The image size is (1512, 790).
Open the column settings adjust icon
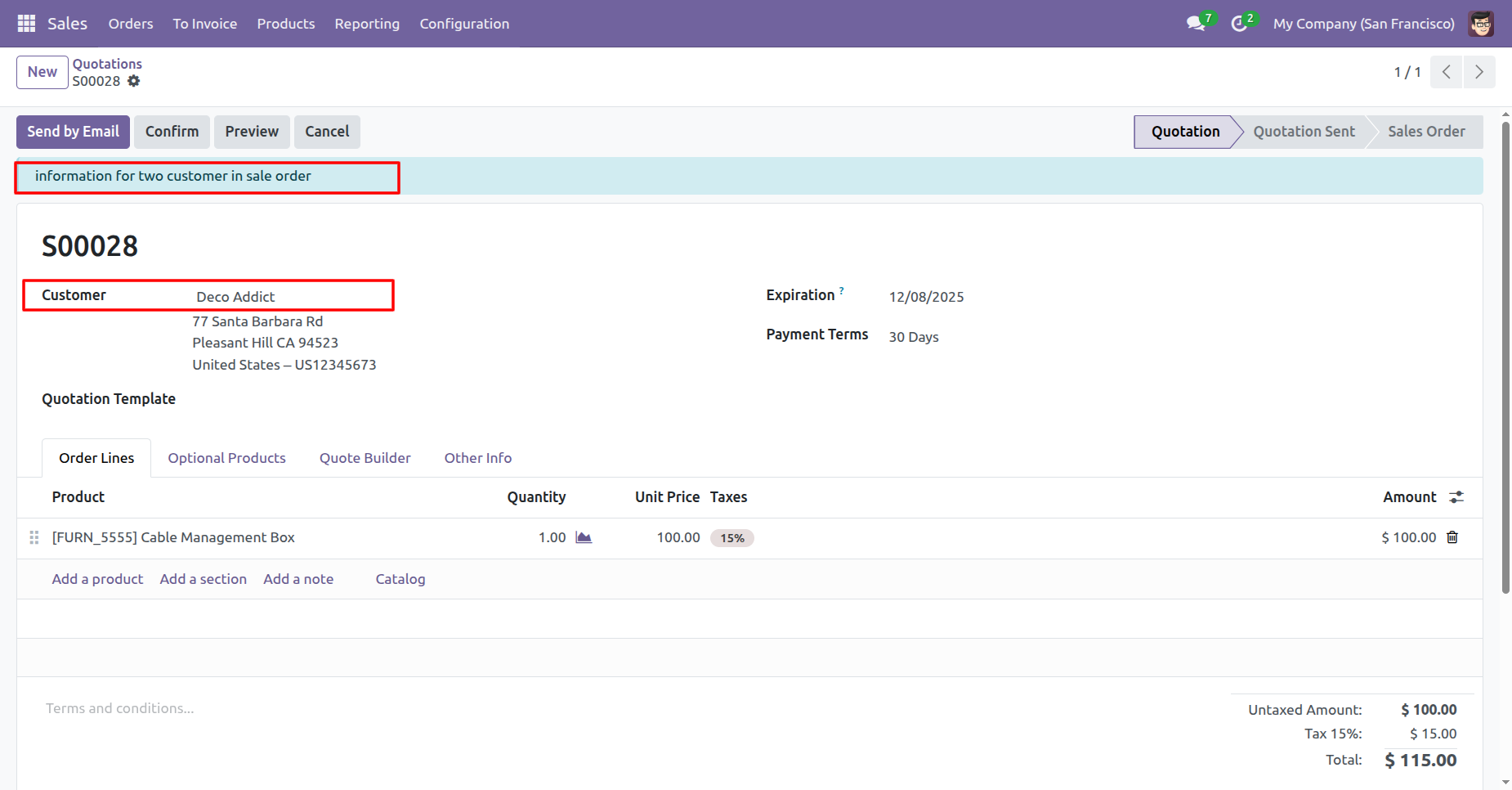[1456, 497]
